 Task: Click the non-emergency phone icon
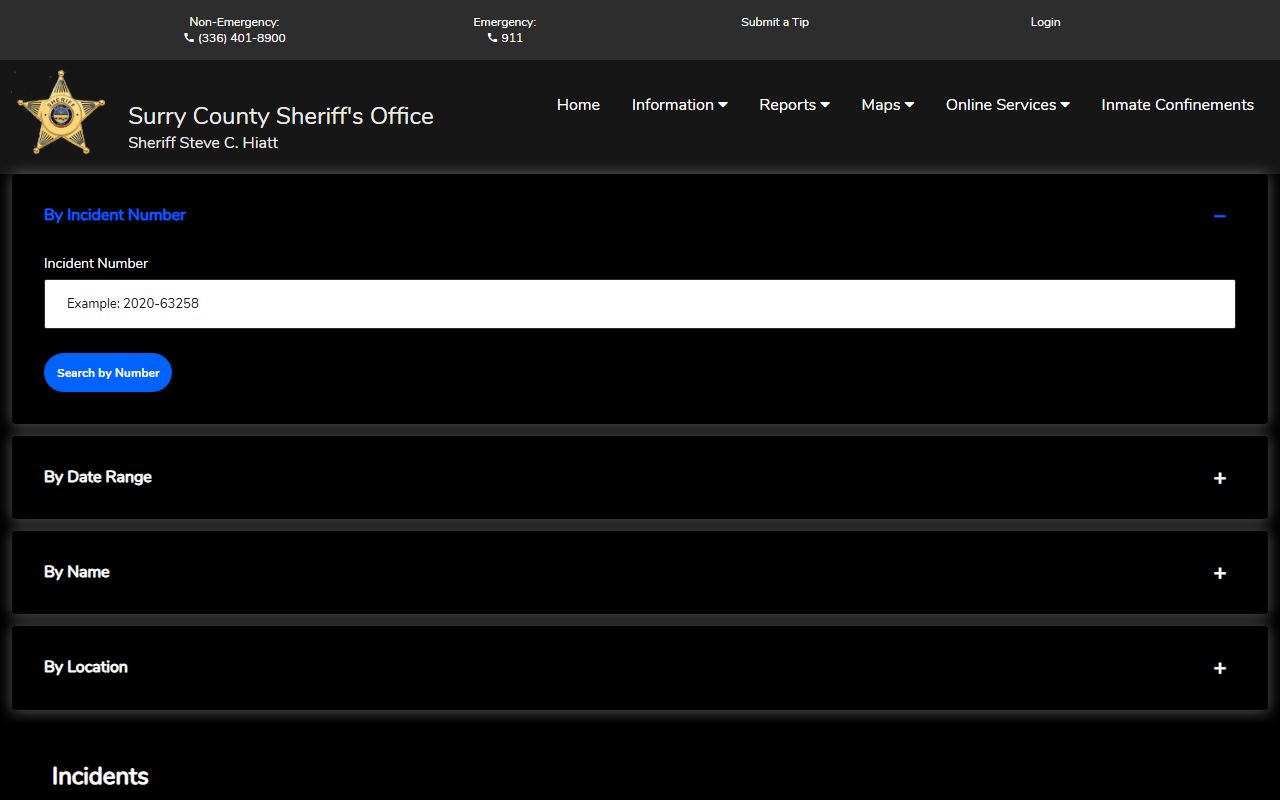(x=189, y=38)
